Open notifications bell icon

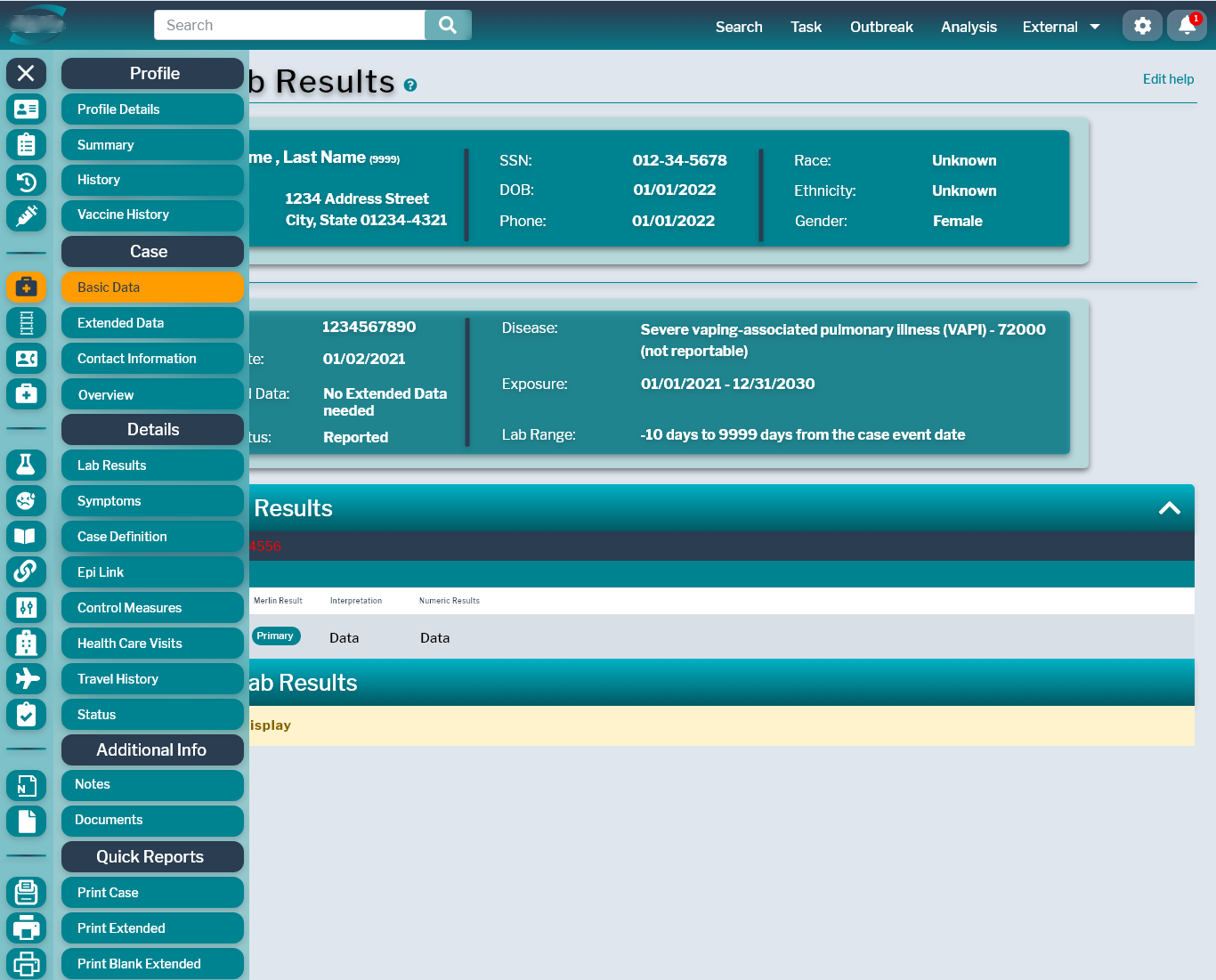coord(1187,25)
